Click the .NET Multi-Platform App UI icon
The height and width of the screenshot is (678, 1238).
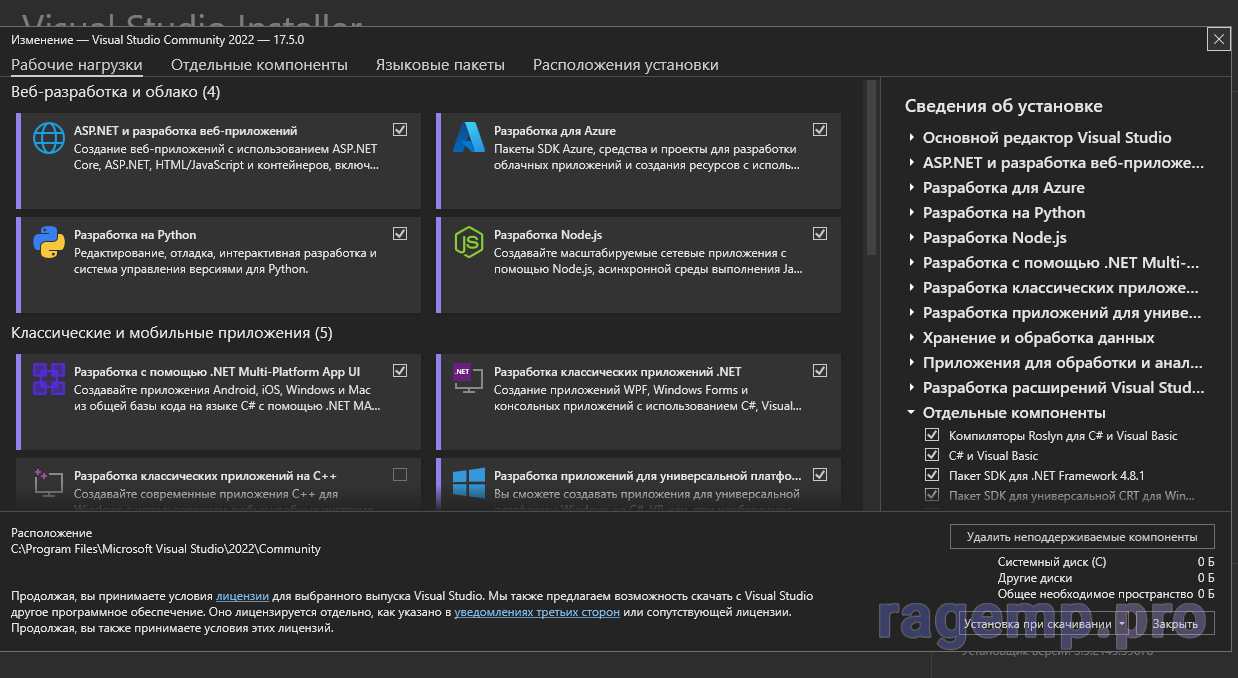click(49, 379)
